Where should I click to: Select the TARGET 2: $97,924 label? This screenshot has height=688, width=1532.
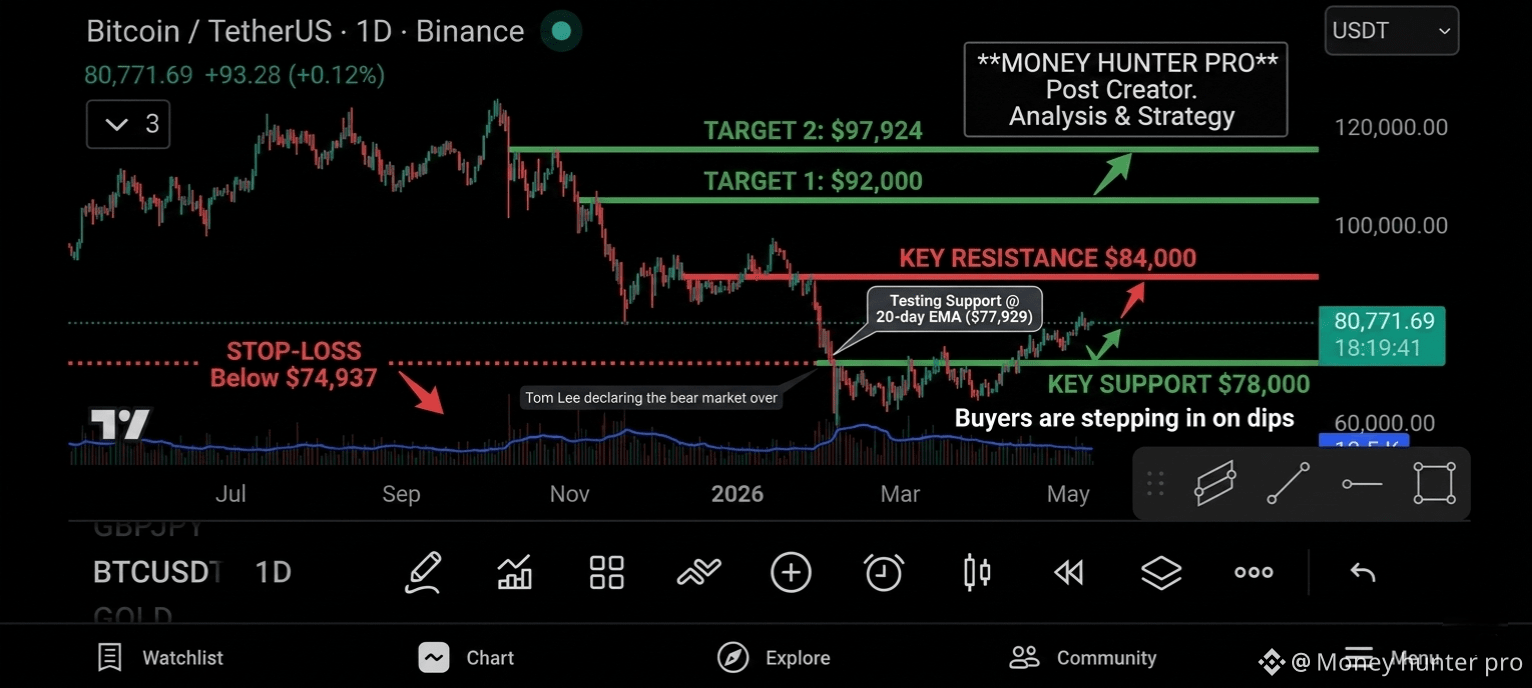(813, 131)
